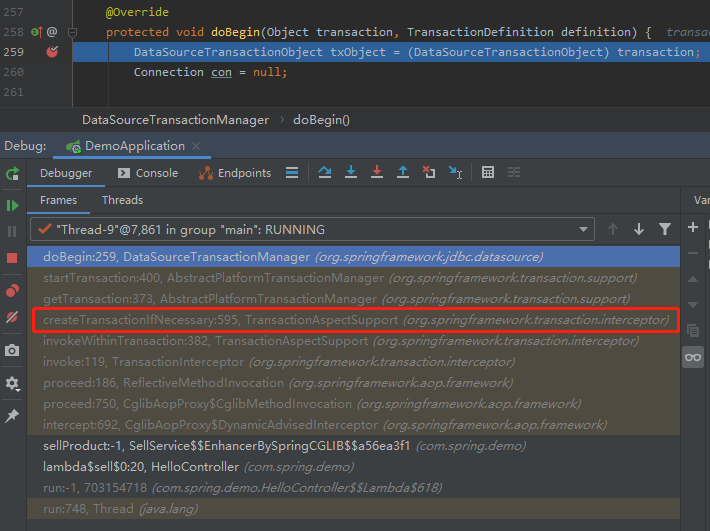This screenshot has width=710, height=531.
Task: Click the Step Over debugger icon
Action: (x=325, y=172)
